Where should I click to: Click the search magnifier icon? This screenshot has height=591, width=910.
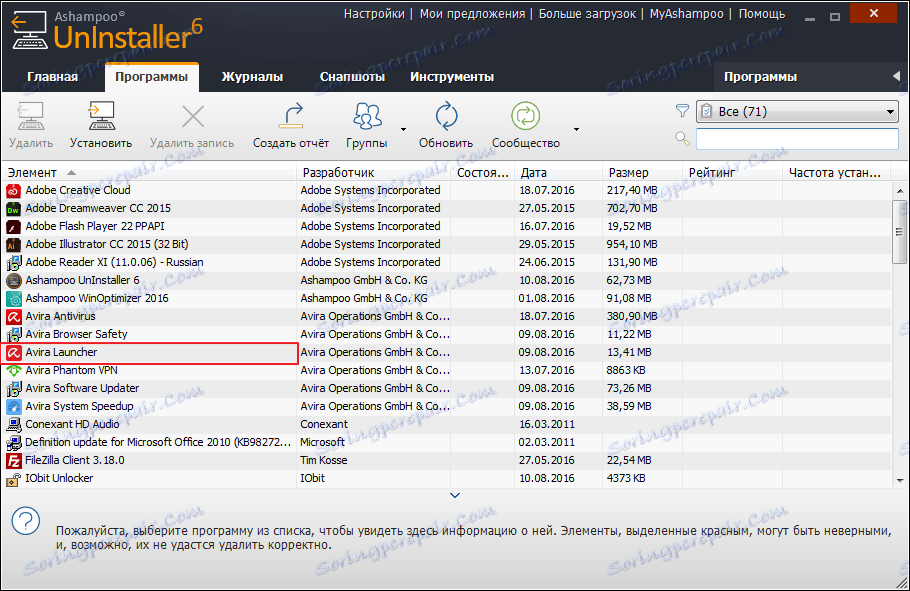click(x=682, y=138)
